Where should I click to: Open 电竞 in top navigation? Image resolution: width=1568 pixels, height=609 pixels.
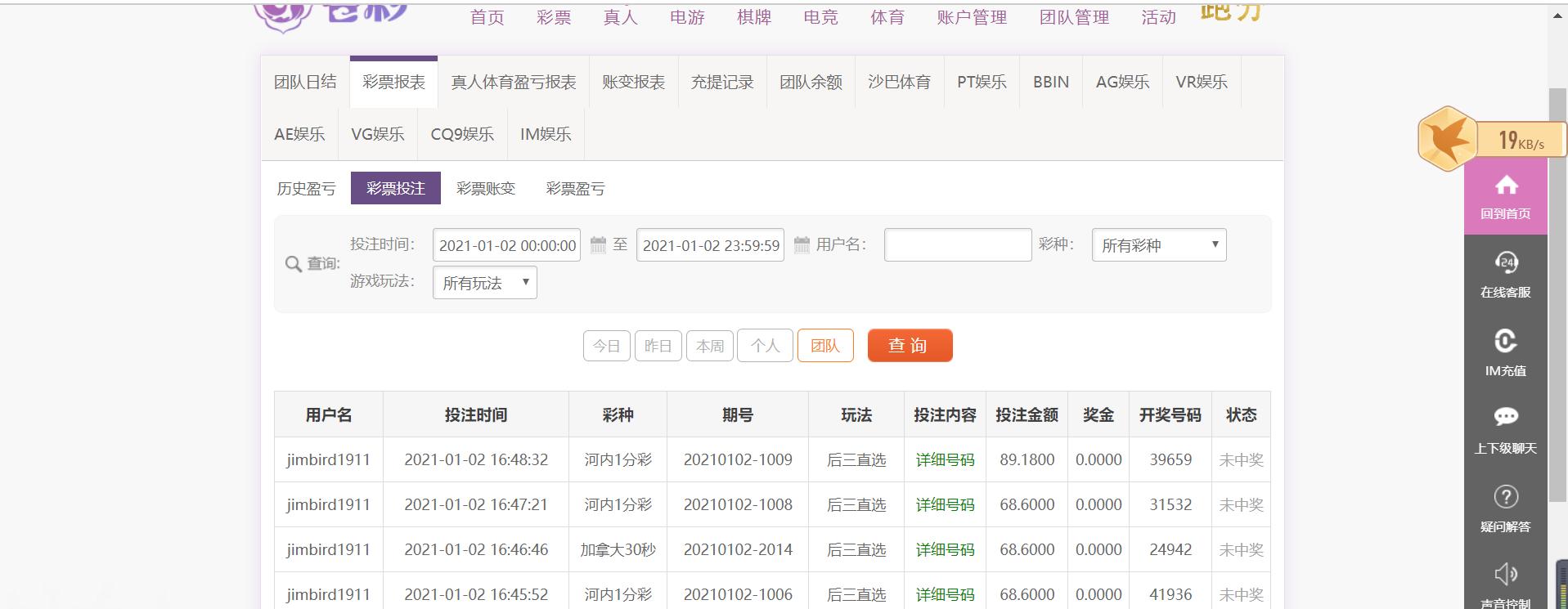(x=820, y=17)
